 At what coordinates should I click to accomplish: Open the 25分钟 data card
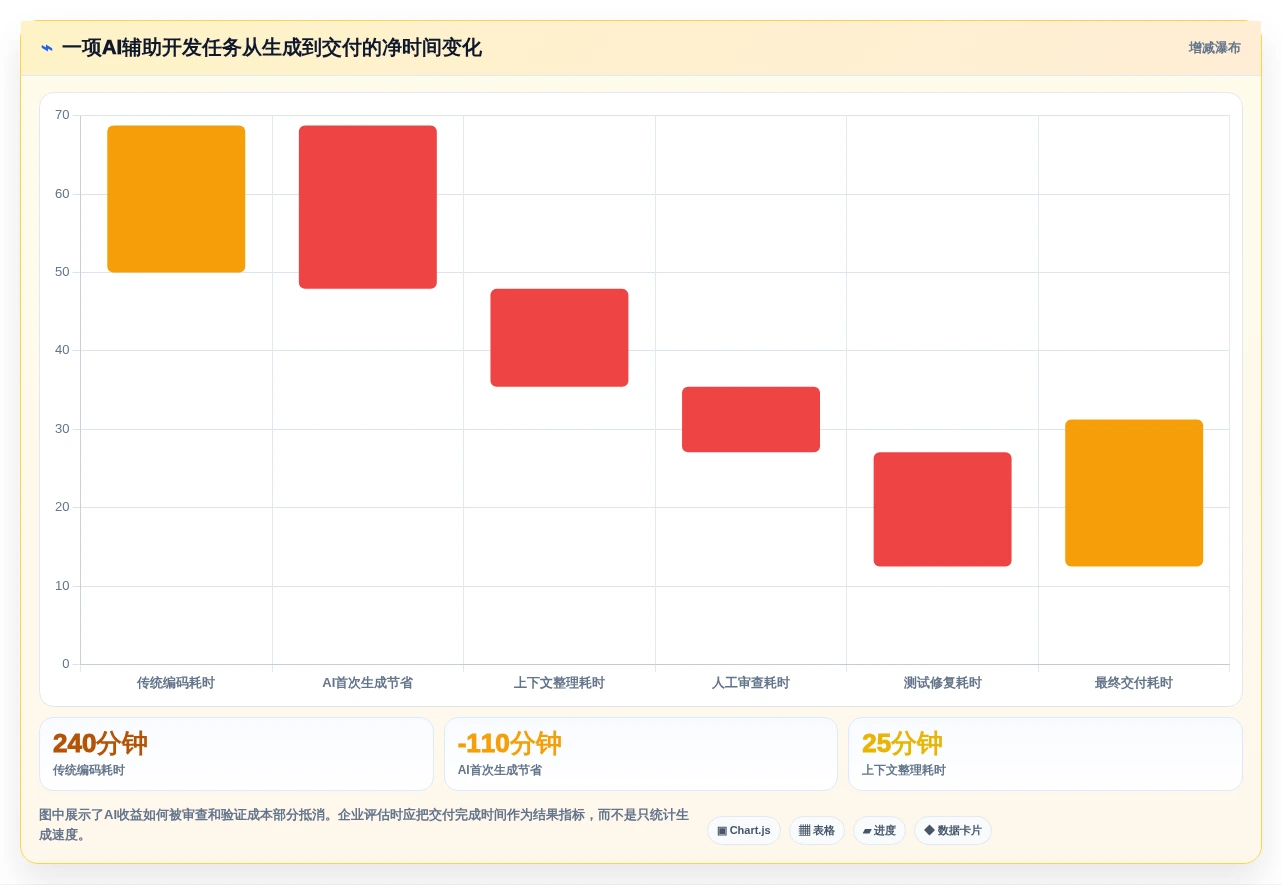(x=1045, y=754)
